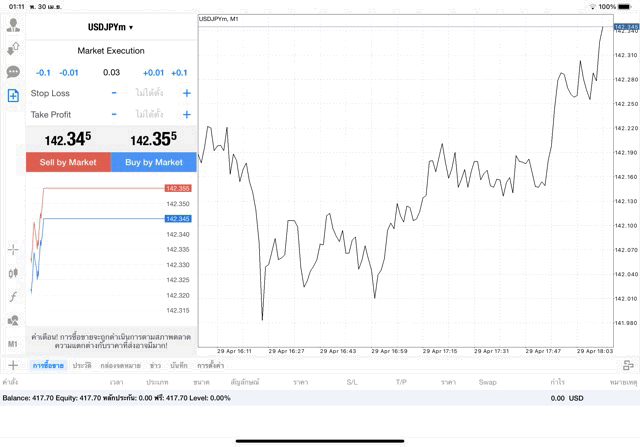Toggle the bottom panel layout icon
The height and width of the screenshot is (447, 640).
(x=627, y=366)
